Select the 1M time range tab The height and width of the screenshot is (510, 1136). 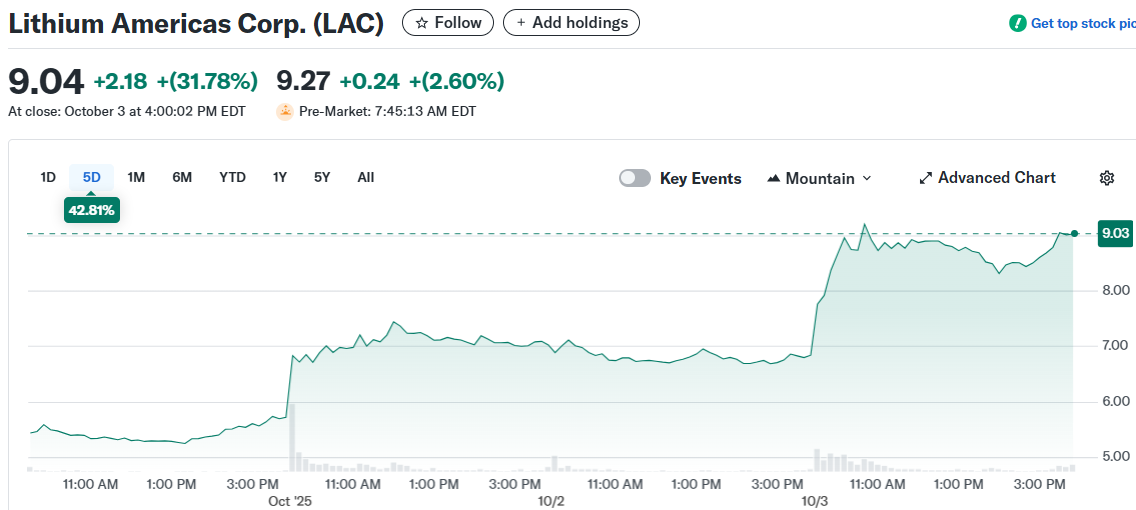point(137,177)
